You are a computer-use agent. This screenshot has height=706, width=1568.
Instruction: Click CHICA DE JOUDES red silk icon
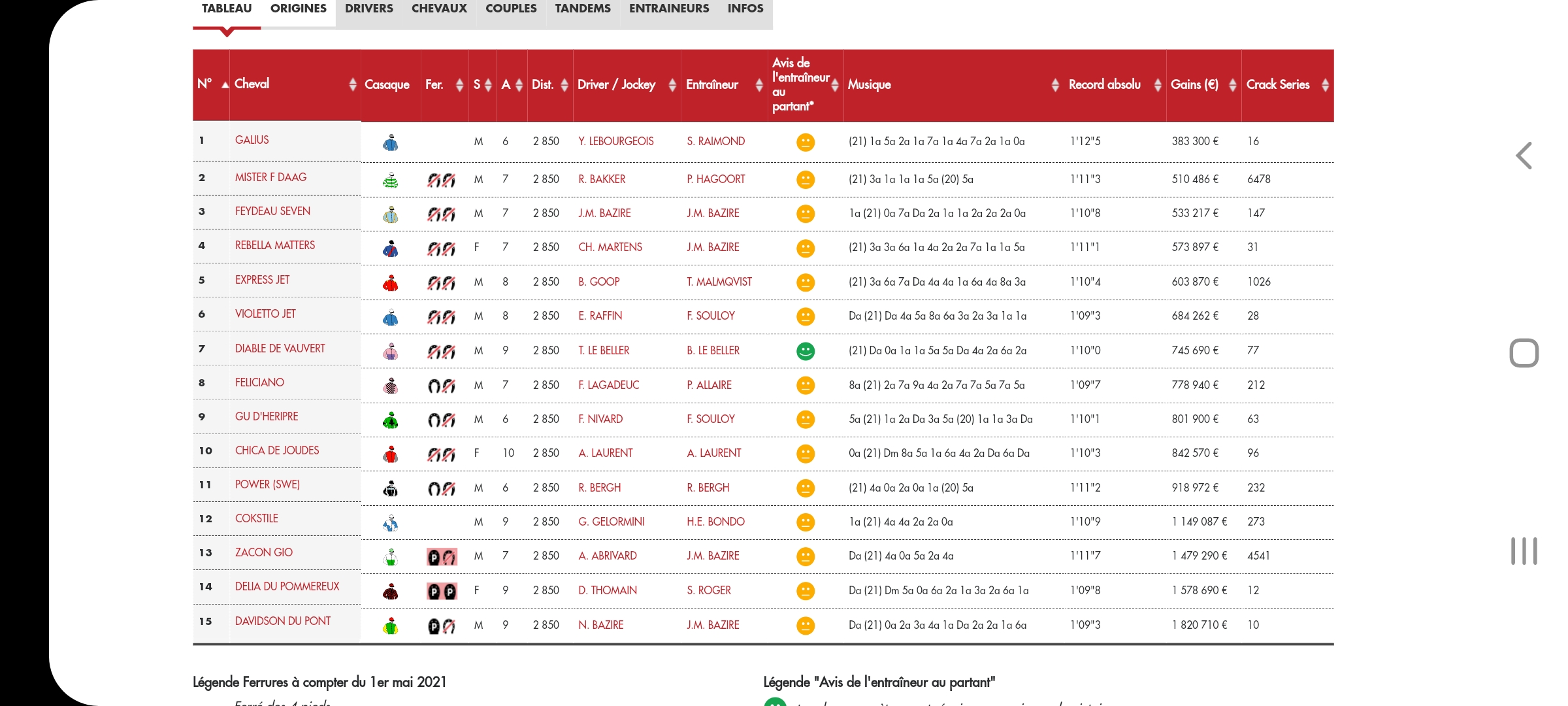click(x=391, y=454)
